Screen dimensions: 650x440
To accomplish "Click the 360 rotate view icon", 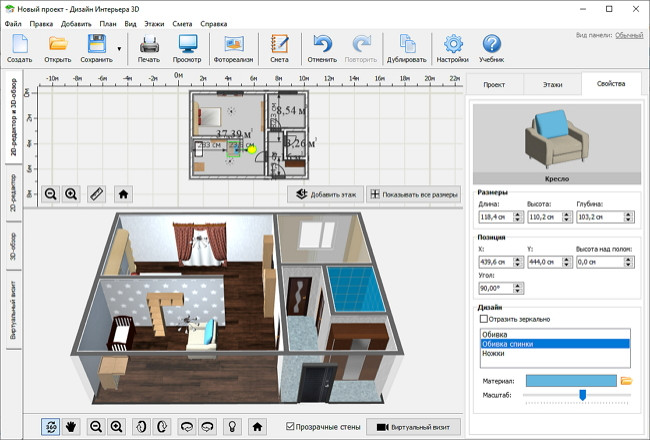I will click(x=51, y=426).
